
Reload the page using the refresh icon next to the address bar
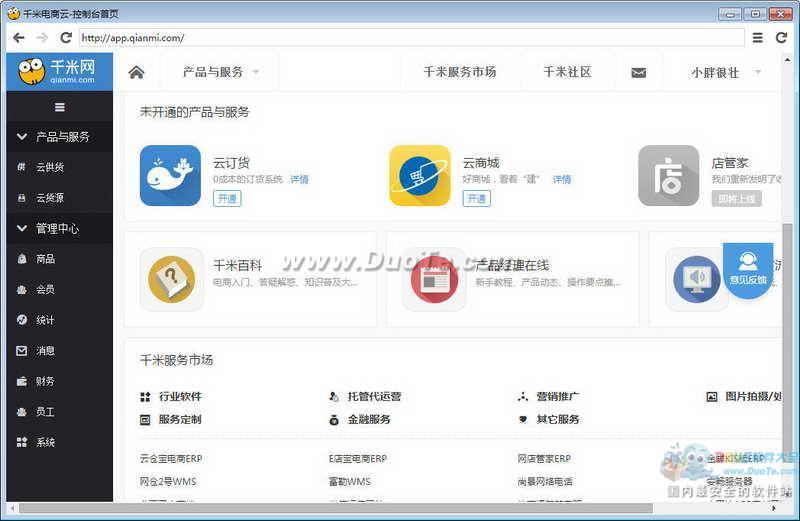66,38
